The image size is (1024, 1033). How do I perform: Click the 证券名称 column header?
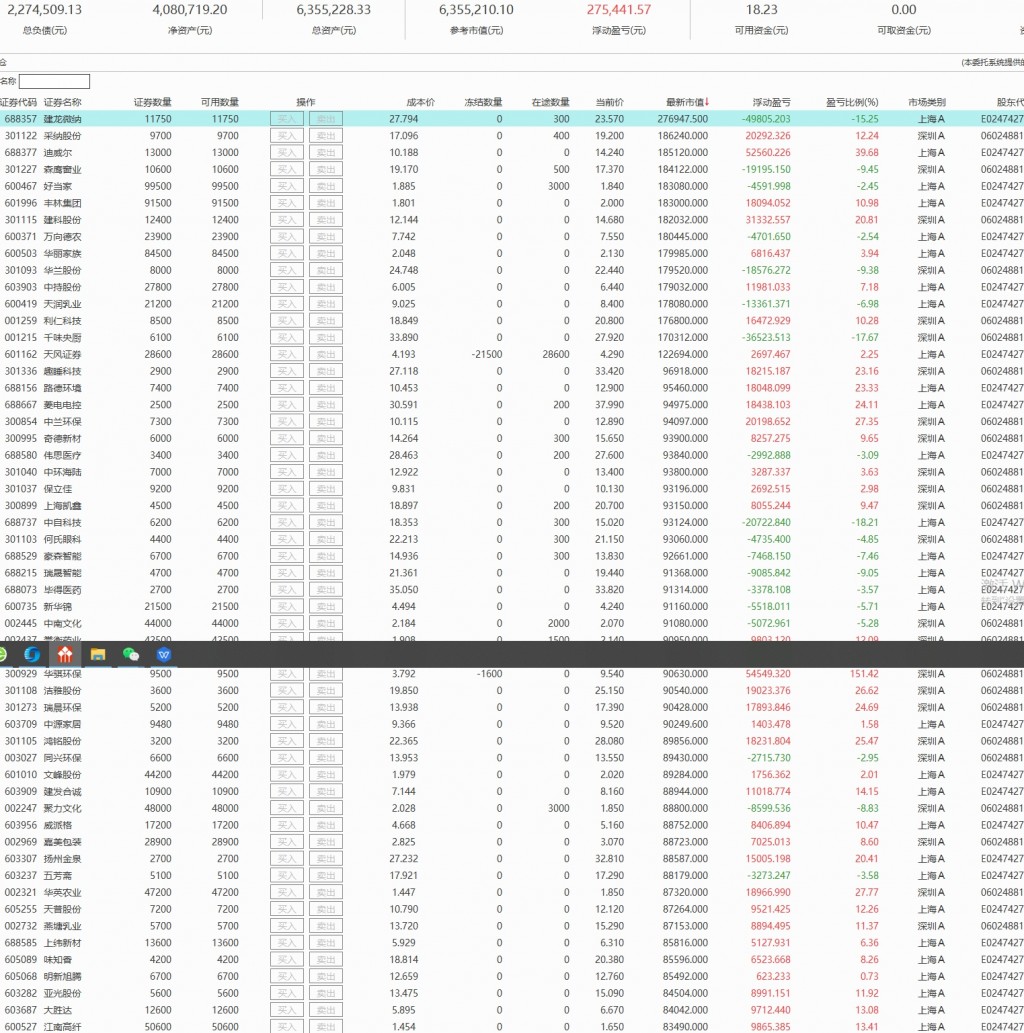tap(62, 102)
